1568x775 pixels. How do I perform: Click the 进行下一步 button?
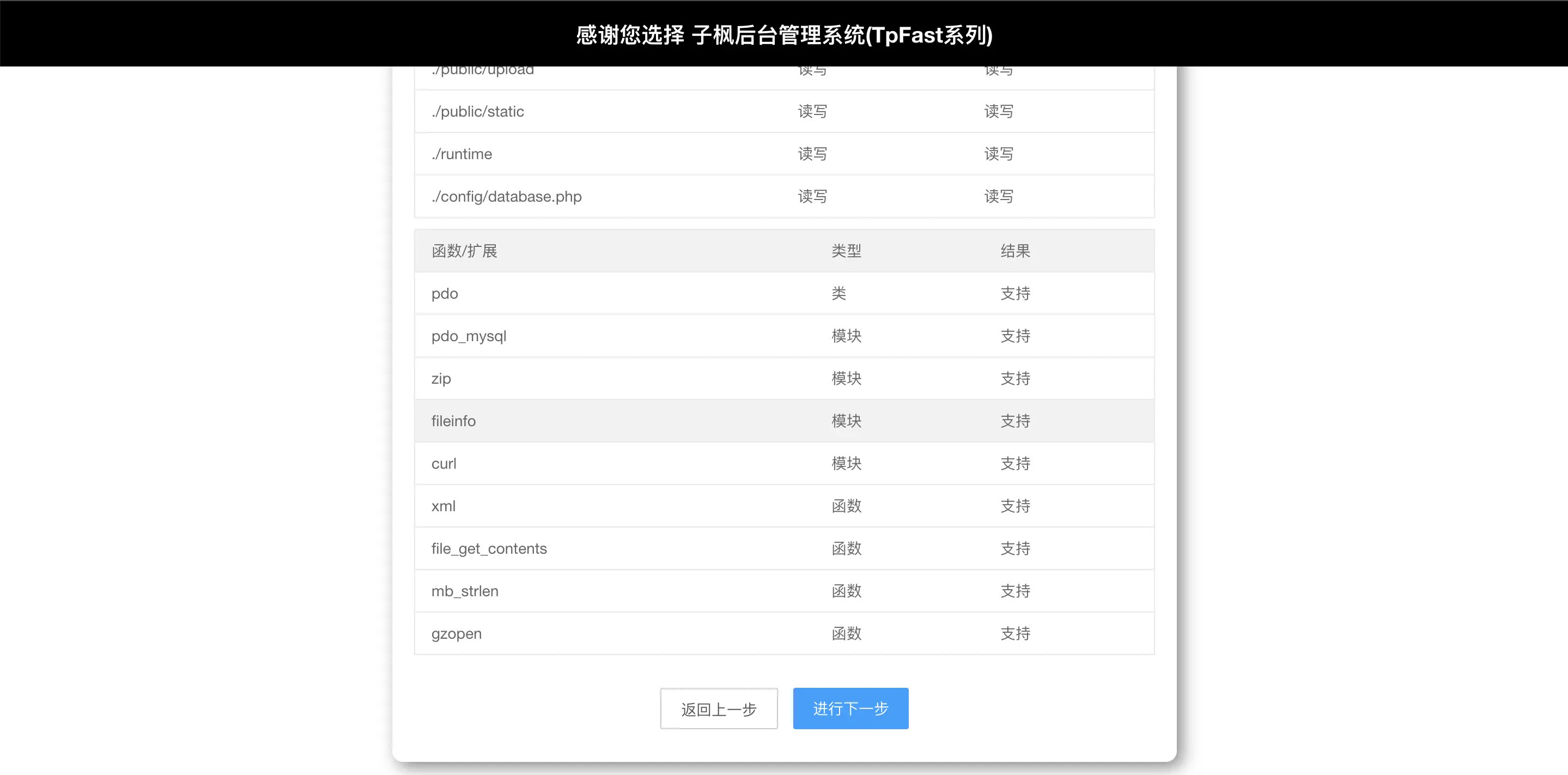tap(850, 709)
